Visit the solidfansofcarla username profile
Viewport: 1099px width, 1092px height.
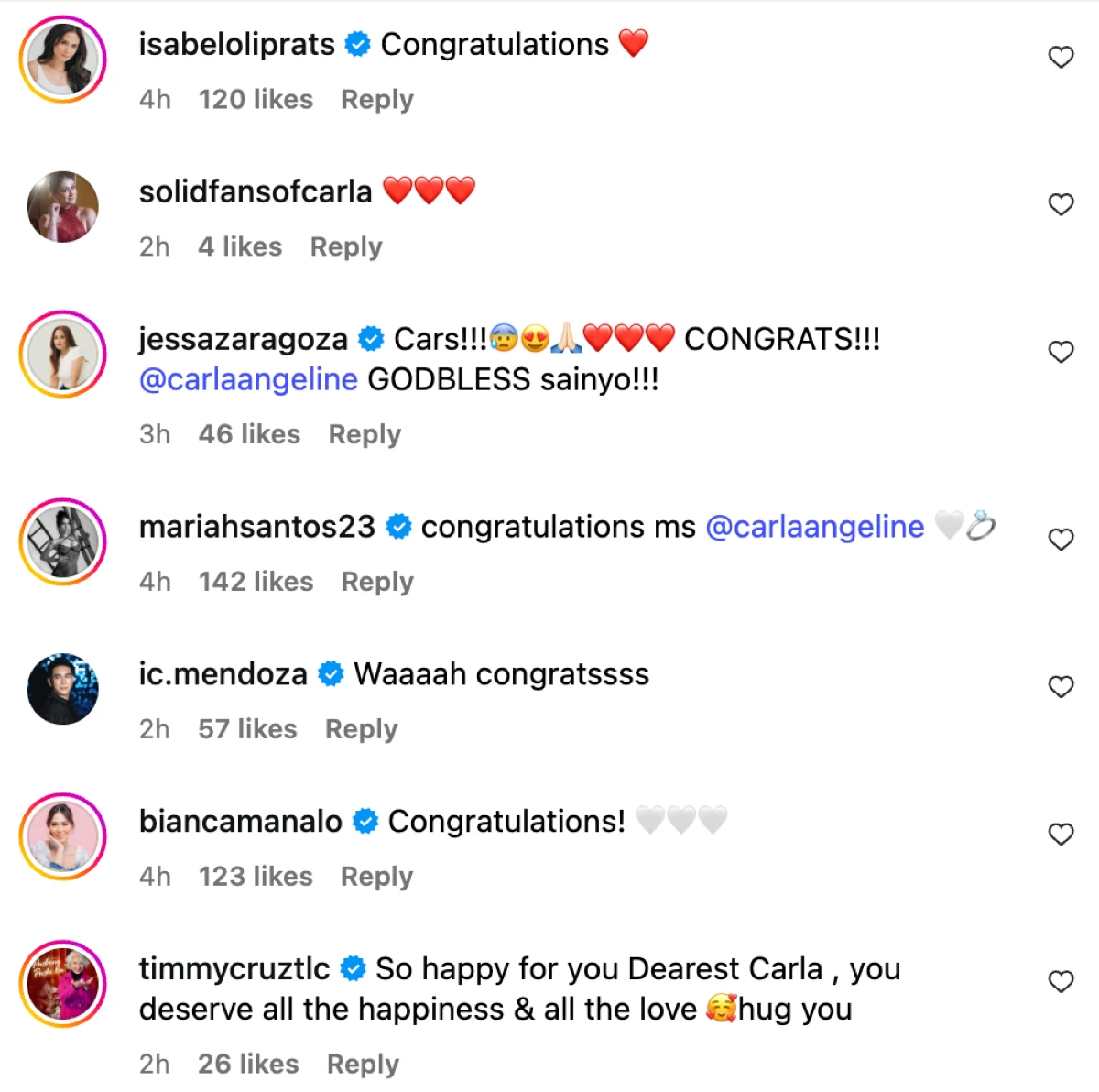[256, 191]
